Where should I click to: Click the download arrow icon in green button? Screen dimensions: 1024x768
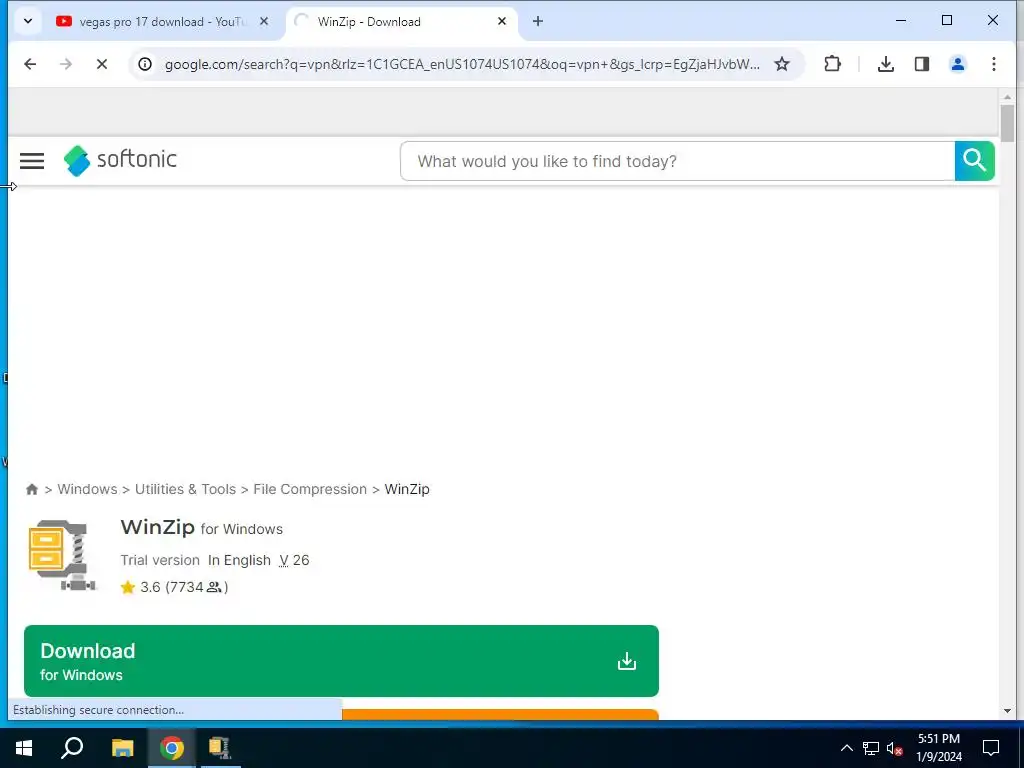point(626,661)
